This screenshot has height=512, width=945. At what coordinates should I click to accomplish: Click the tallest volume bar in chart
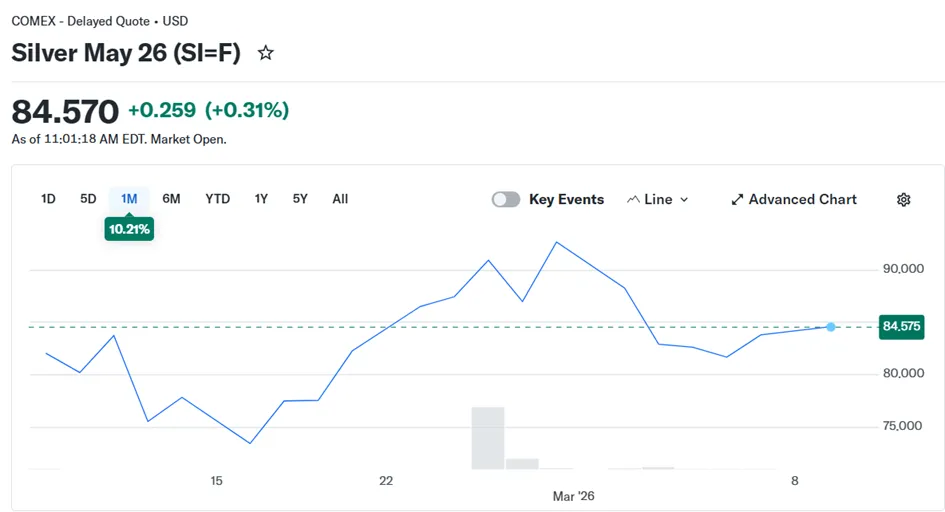click(x=488, y=437)
